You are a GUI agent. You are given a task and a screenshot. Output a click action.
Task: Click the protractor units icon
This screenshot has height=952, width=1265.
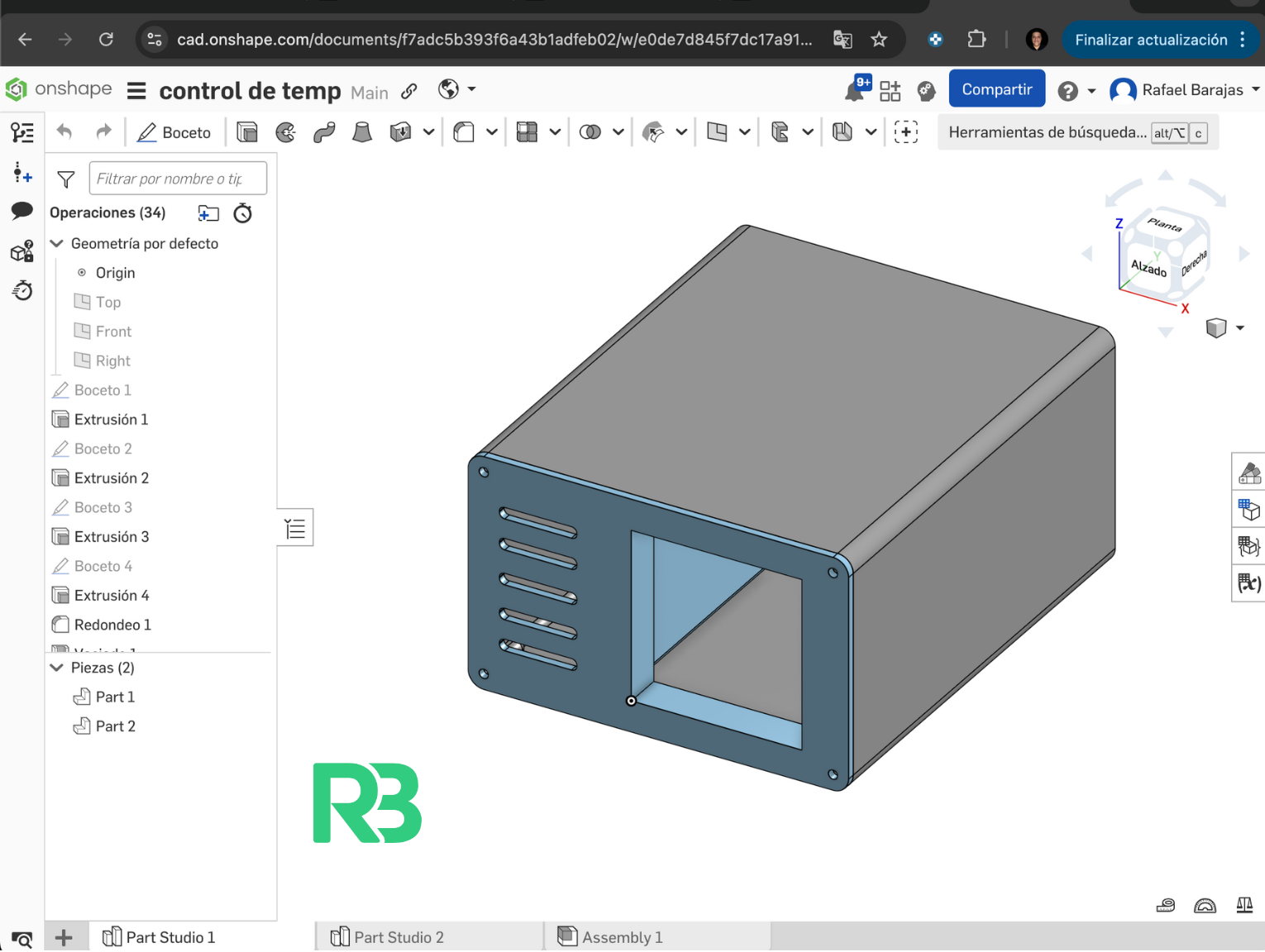coord(1205,905)
